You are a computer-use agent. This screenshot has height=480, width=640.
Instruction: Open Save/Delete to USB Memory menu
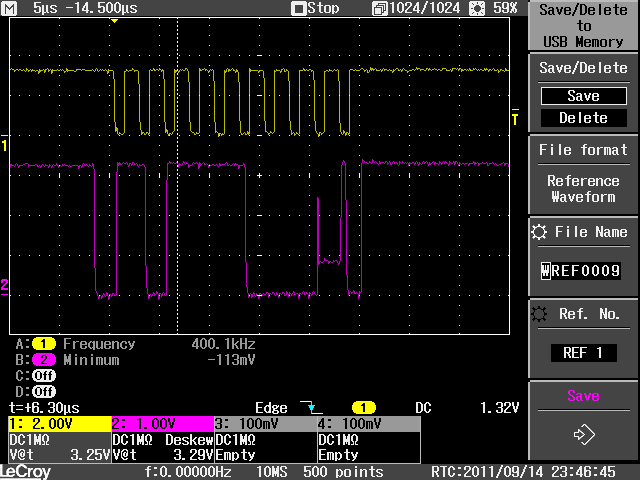click(x=583, y=26)
